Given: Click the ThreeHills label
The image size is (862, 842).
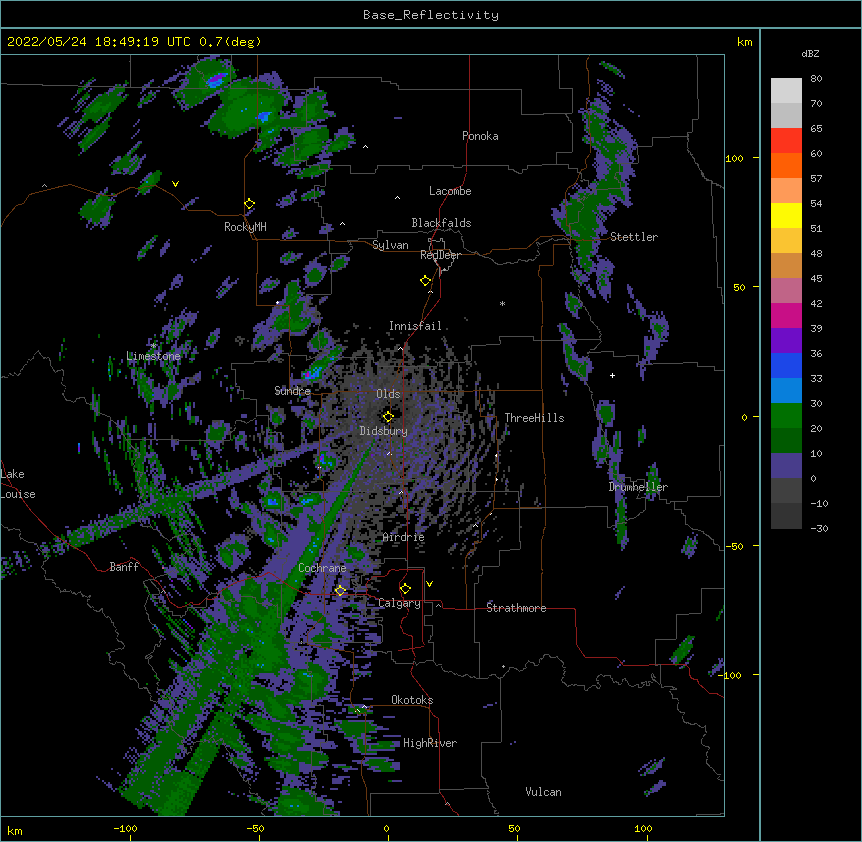Looking at the screenshot, I should point(534,418).
